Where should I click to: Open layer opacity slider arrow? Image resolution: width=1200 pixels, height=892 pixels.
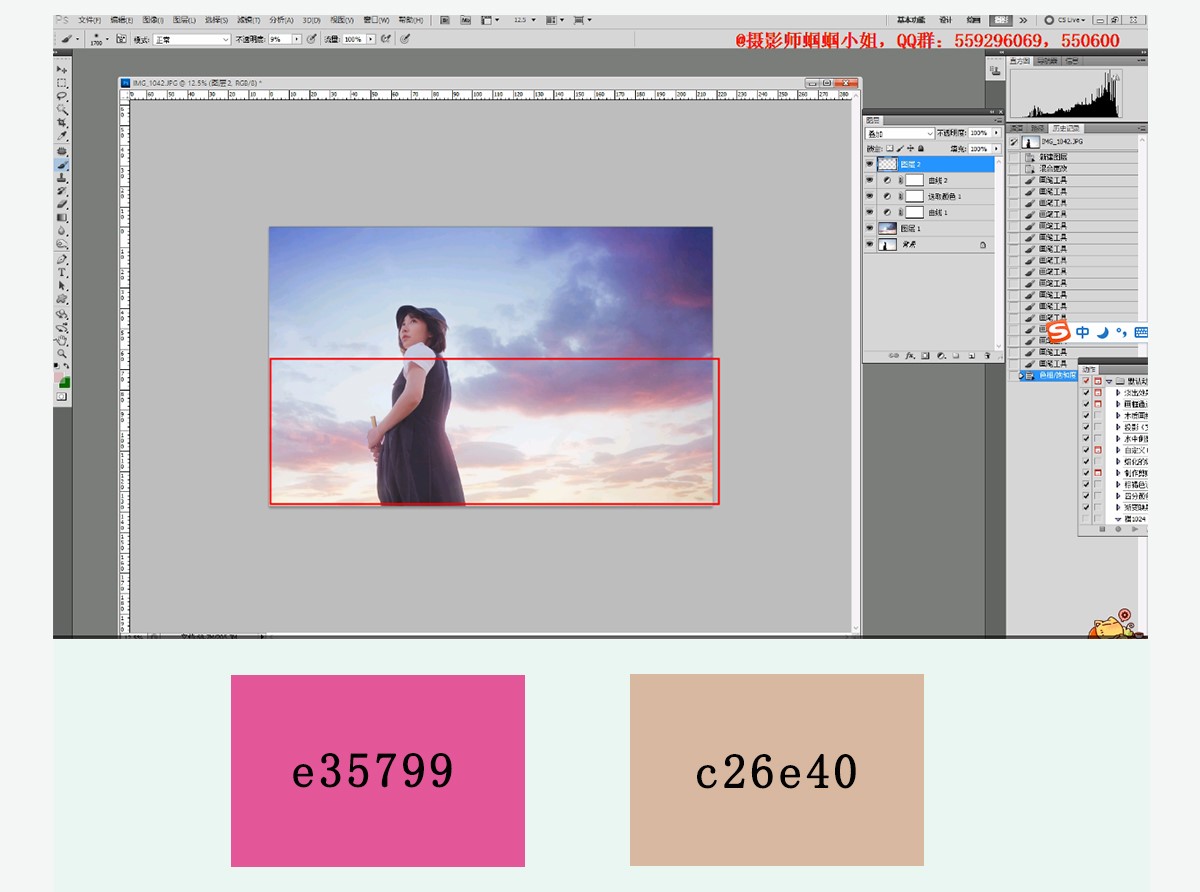[x=996, y=133]
